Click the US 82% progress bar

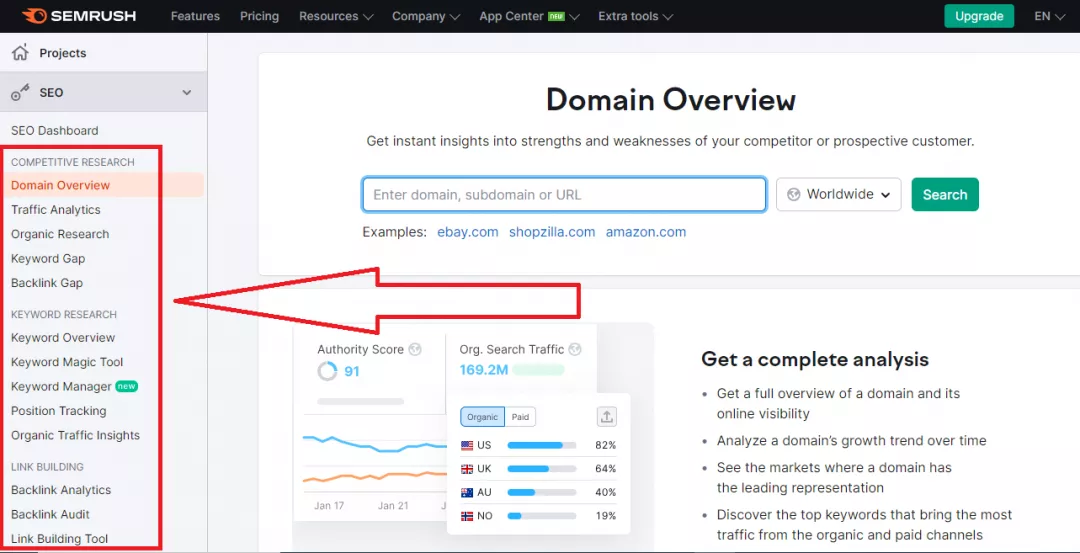pyautogui.click(x=541, y=446)
